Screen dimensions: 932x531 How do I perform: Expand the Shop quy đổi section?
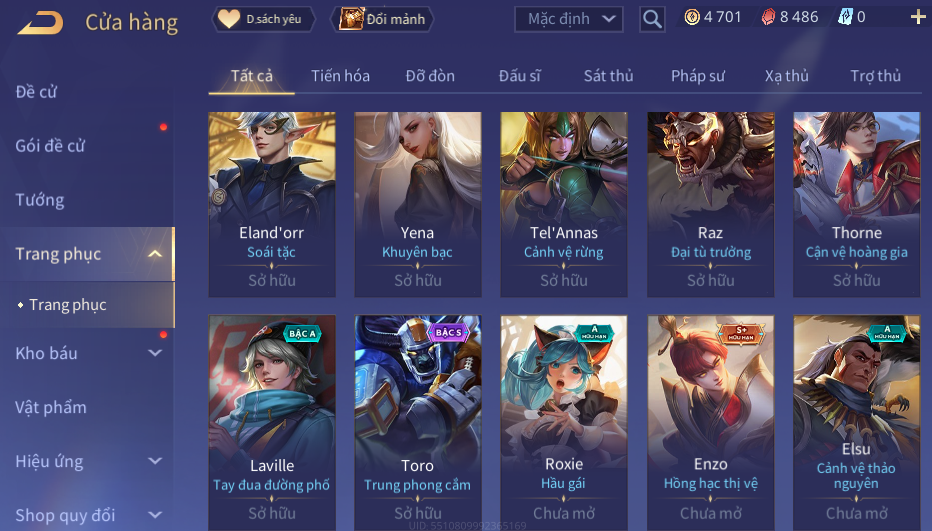click(x=155, y=515)
